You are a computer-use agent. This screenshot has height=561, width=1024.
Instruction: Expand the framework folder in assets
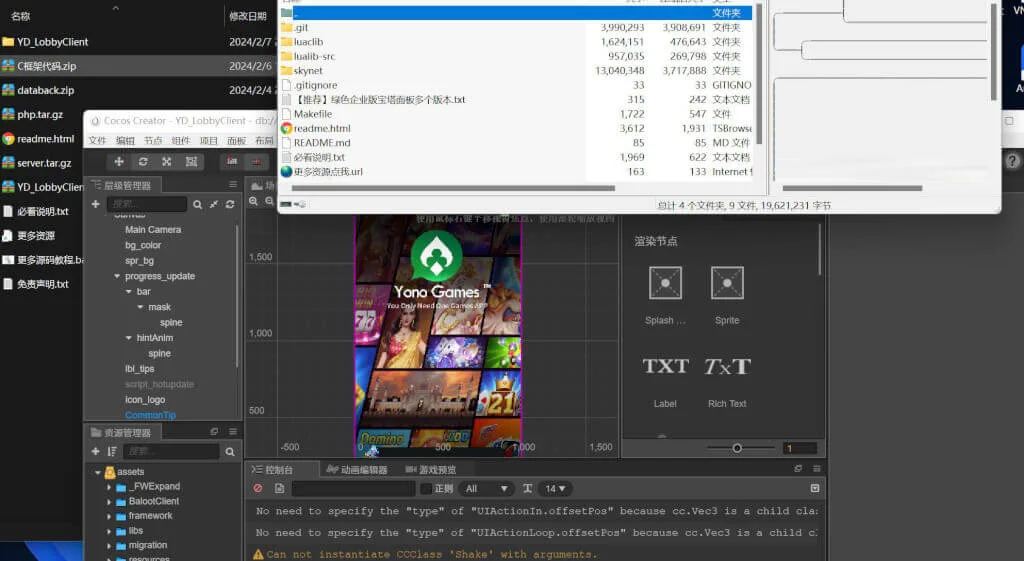pos(109,516)
